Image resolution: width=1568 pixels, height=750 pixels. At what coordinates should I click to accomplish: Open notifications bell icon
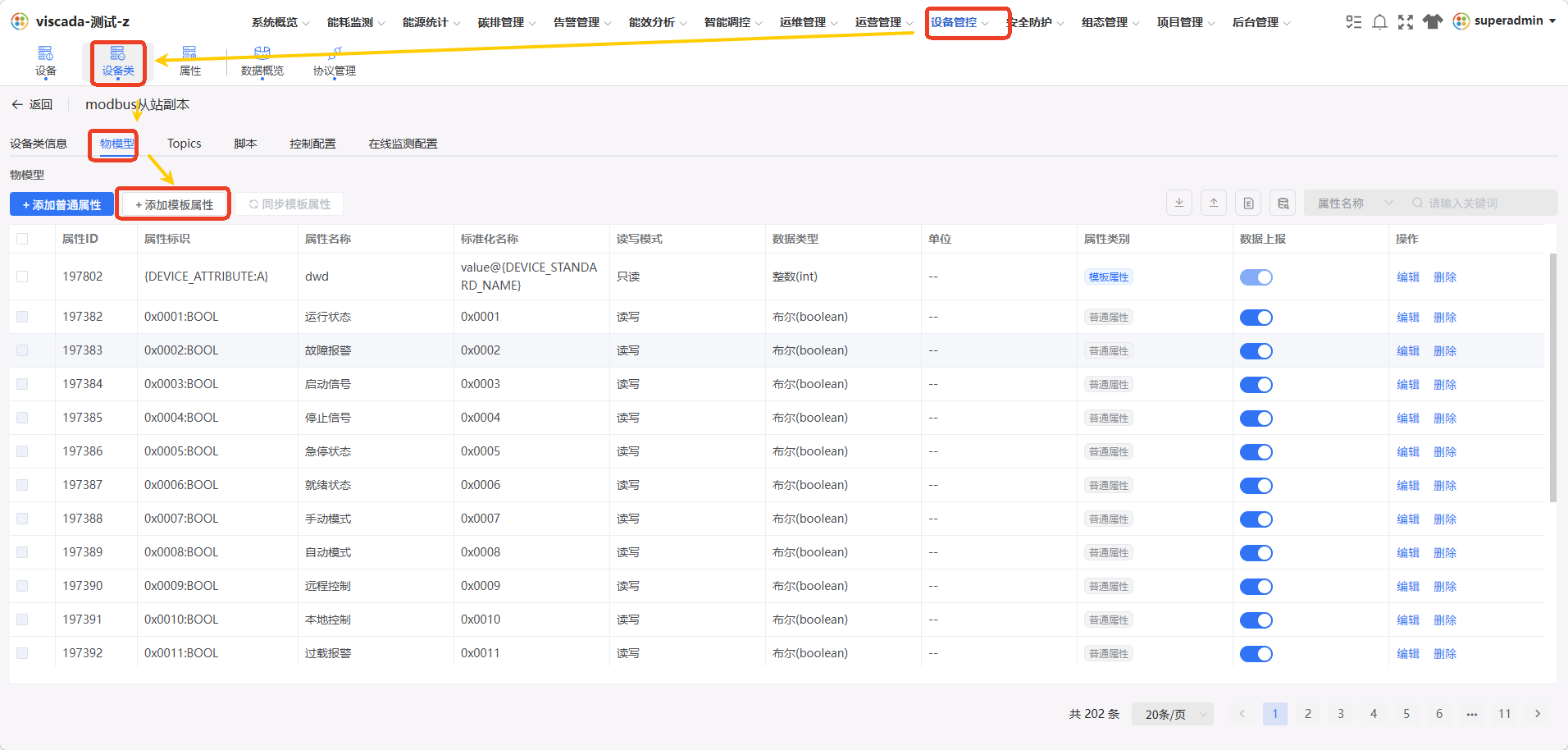[x=1380, y=22]
